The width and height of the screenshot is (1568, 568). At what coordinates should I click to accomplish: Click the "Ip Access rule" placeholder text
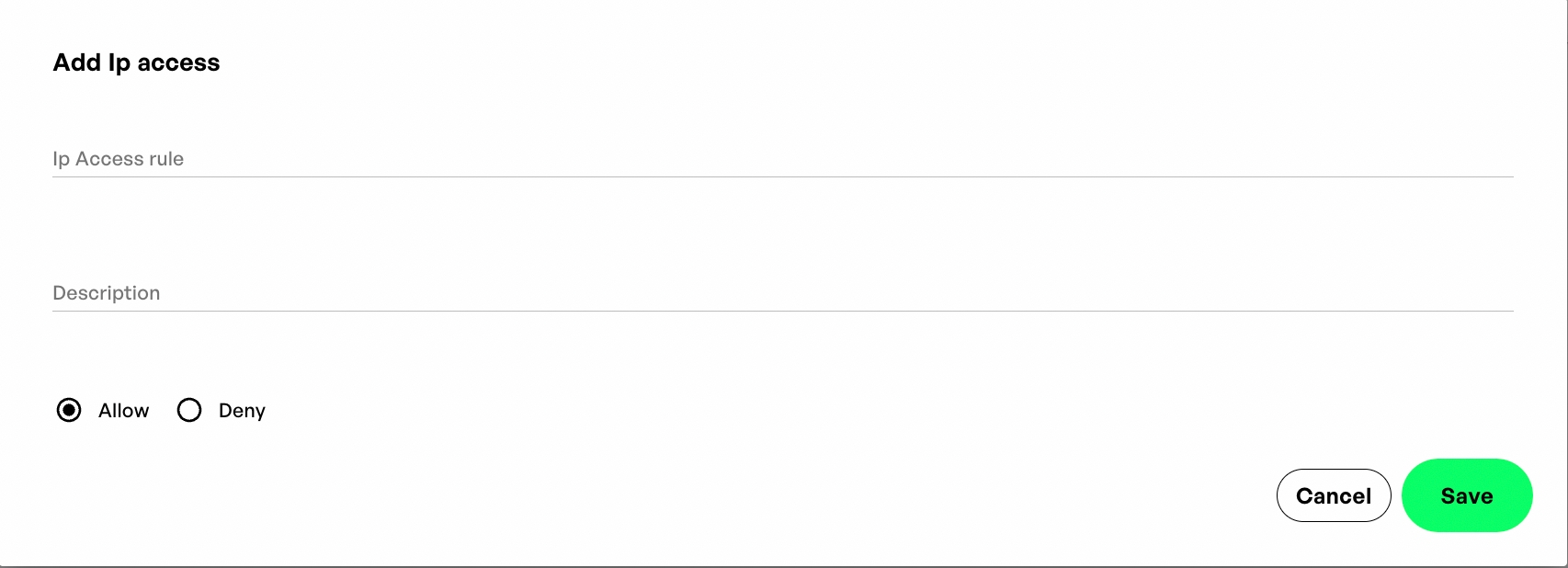click(x=118, y=159)
